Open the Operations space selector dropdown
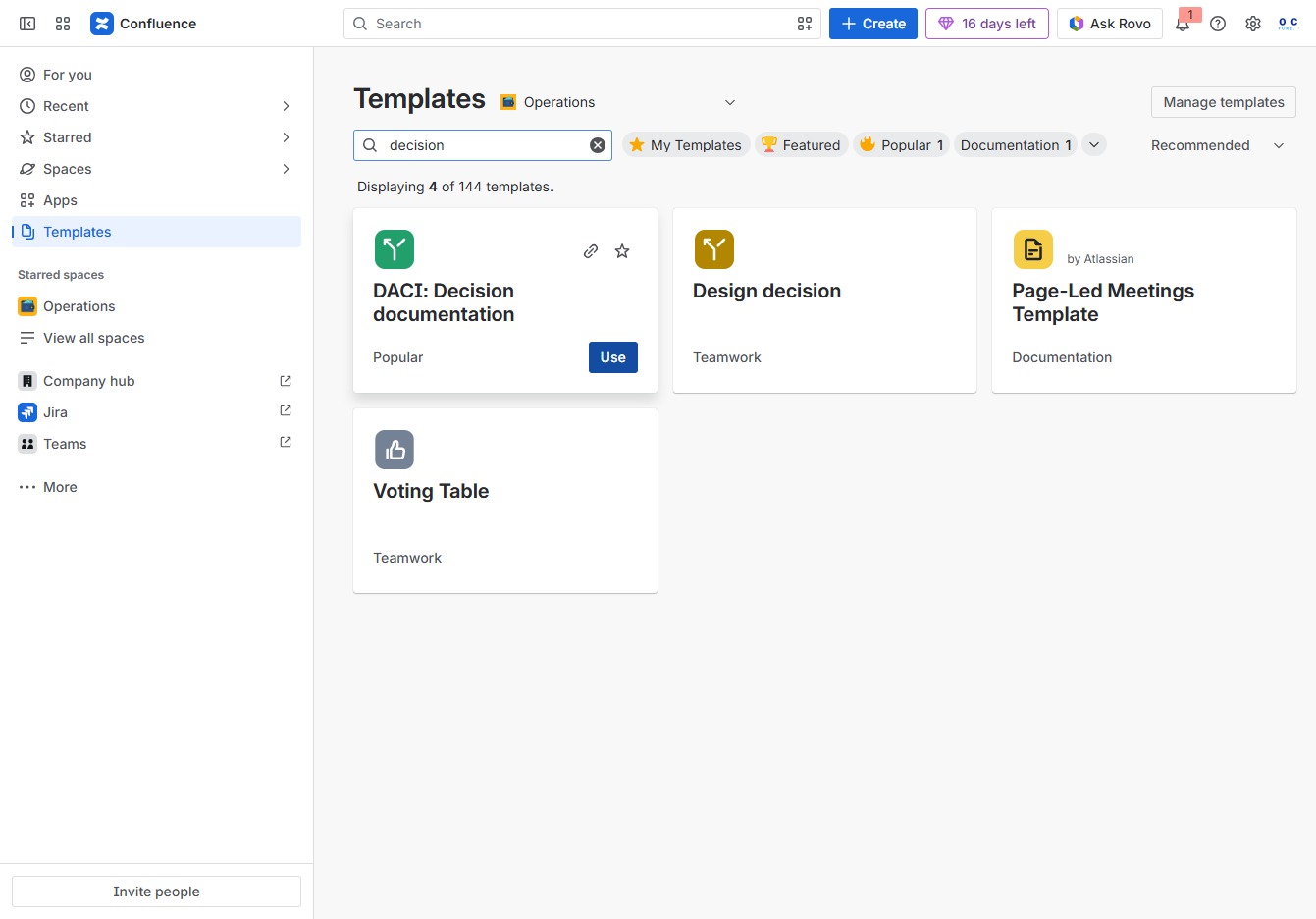The image size is (1316, 919). click(x=618, y=102)
